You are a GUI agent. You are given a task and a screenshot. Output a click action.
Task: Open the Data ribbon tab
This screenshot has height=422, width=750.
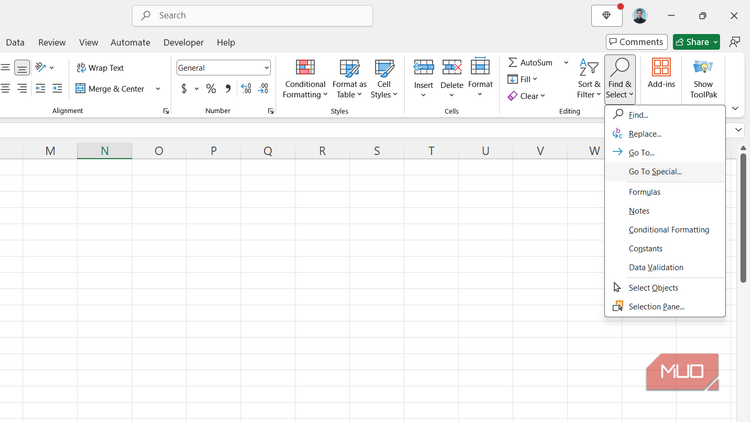coord(15,43)
